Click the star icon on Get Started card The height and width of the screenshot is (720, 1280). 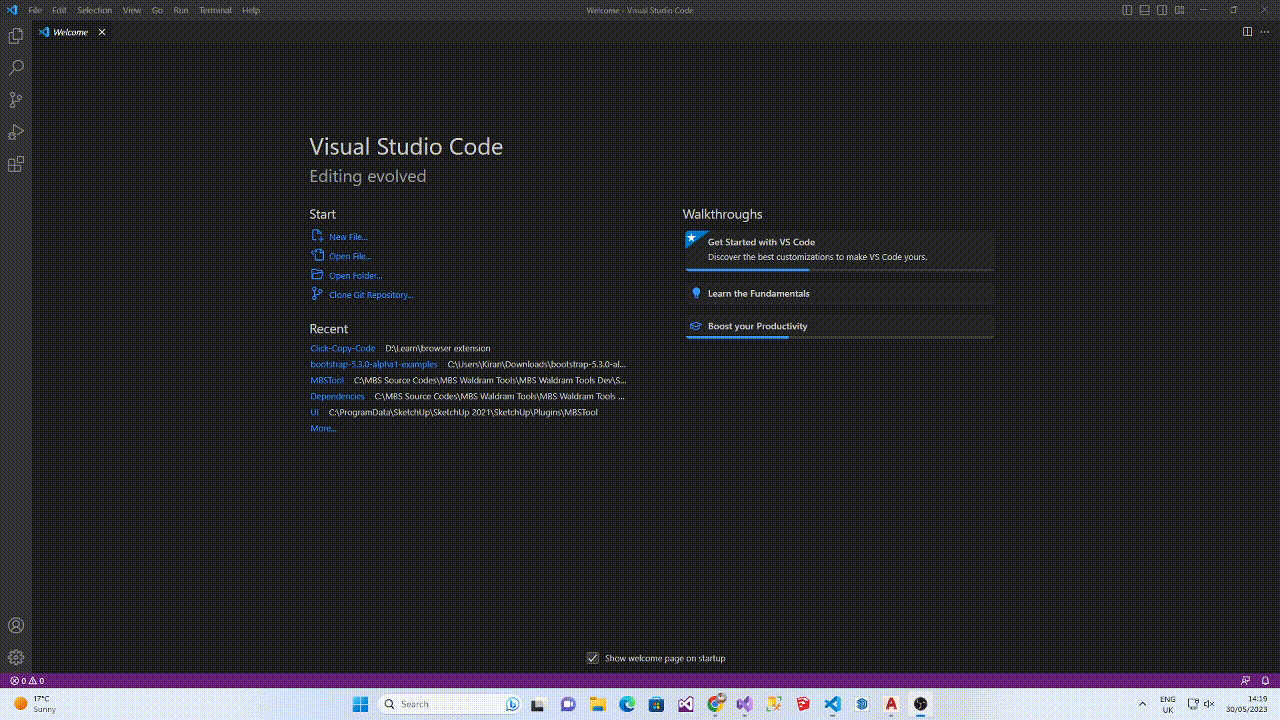click(x=692, y=239)
